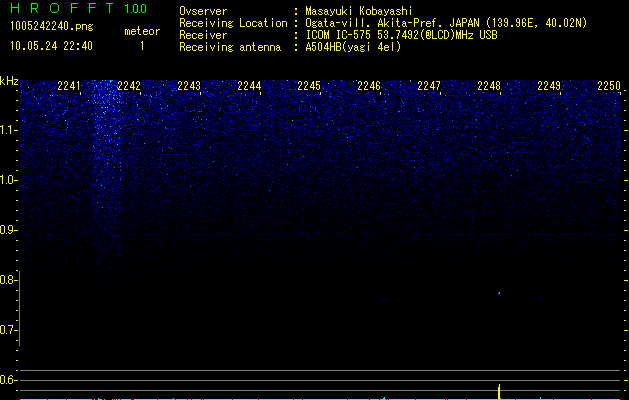Click time marker 2241

[69, 86]
